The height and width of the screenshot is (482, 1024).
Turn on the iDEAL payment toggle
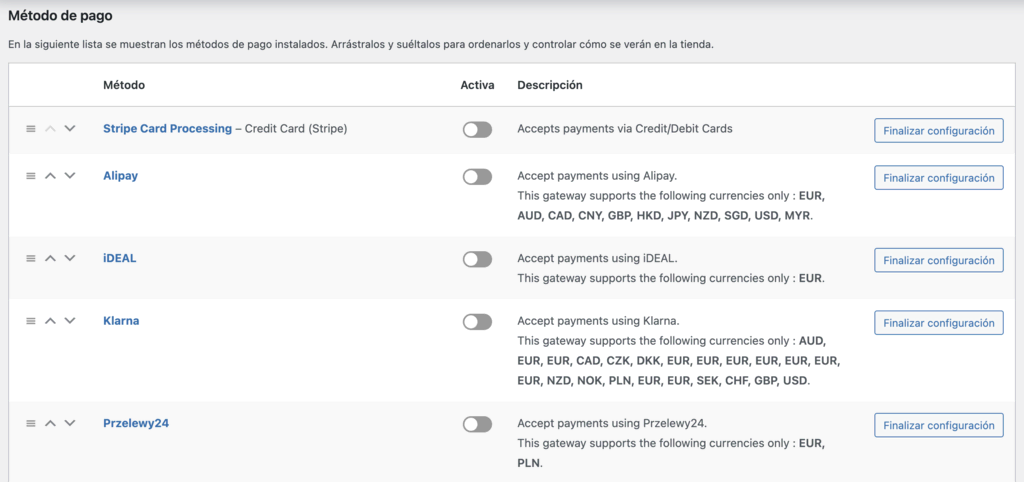[x=477, y=259]
